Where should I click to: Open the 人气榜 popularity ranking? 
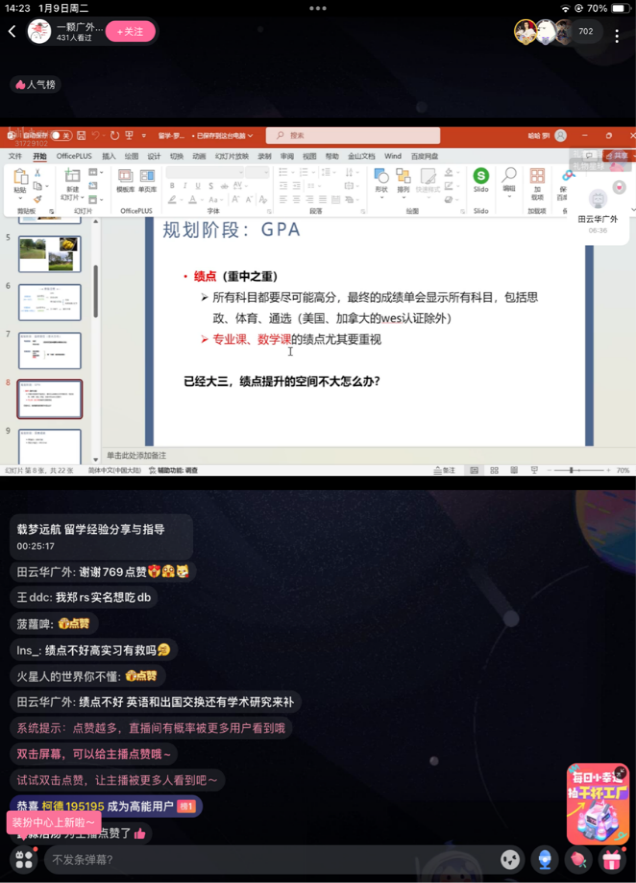[x=35, y=85]
